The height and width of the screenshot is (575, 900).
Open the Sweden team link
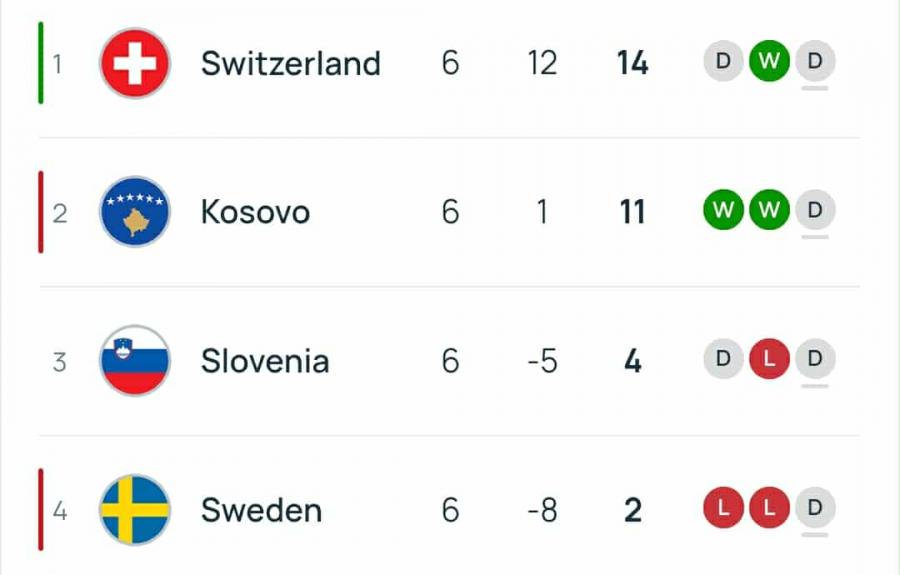[x=261, y=510]
